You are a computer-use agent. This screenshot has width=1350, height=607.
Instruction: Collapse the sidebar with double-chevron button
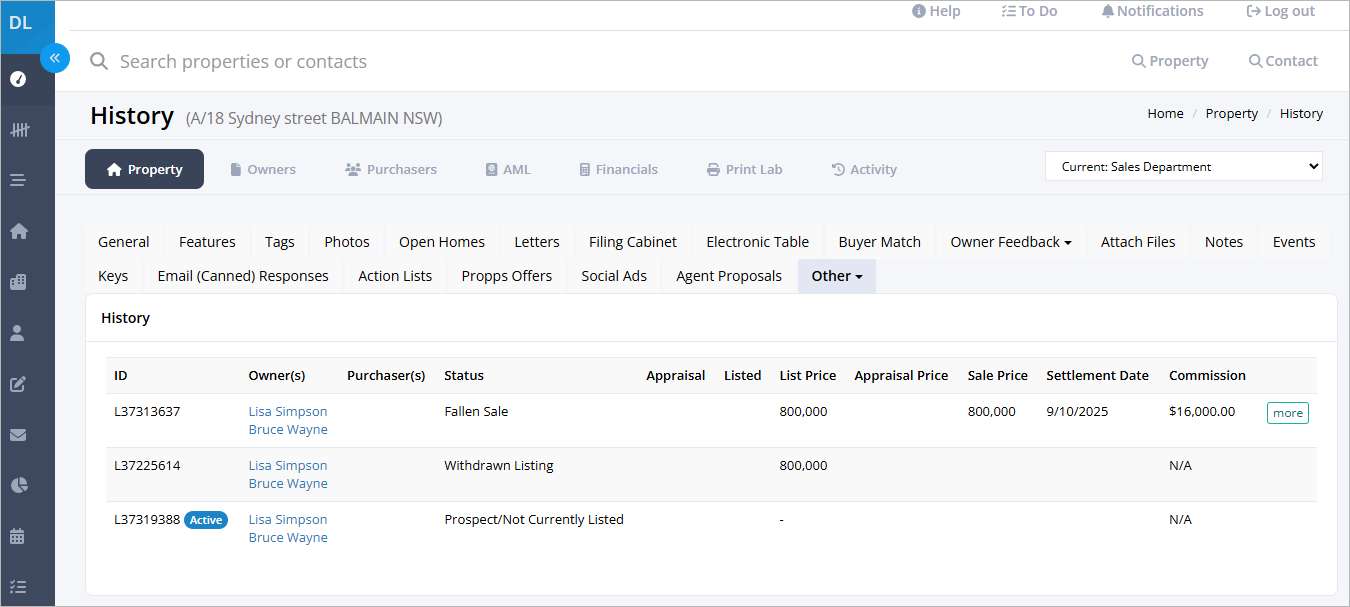(55, 58)
